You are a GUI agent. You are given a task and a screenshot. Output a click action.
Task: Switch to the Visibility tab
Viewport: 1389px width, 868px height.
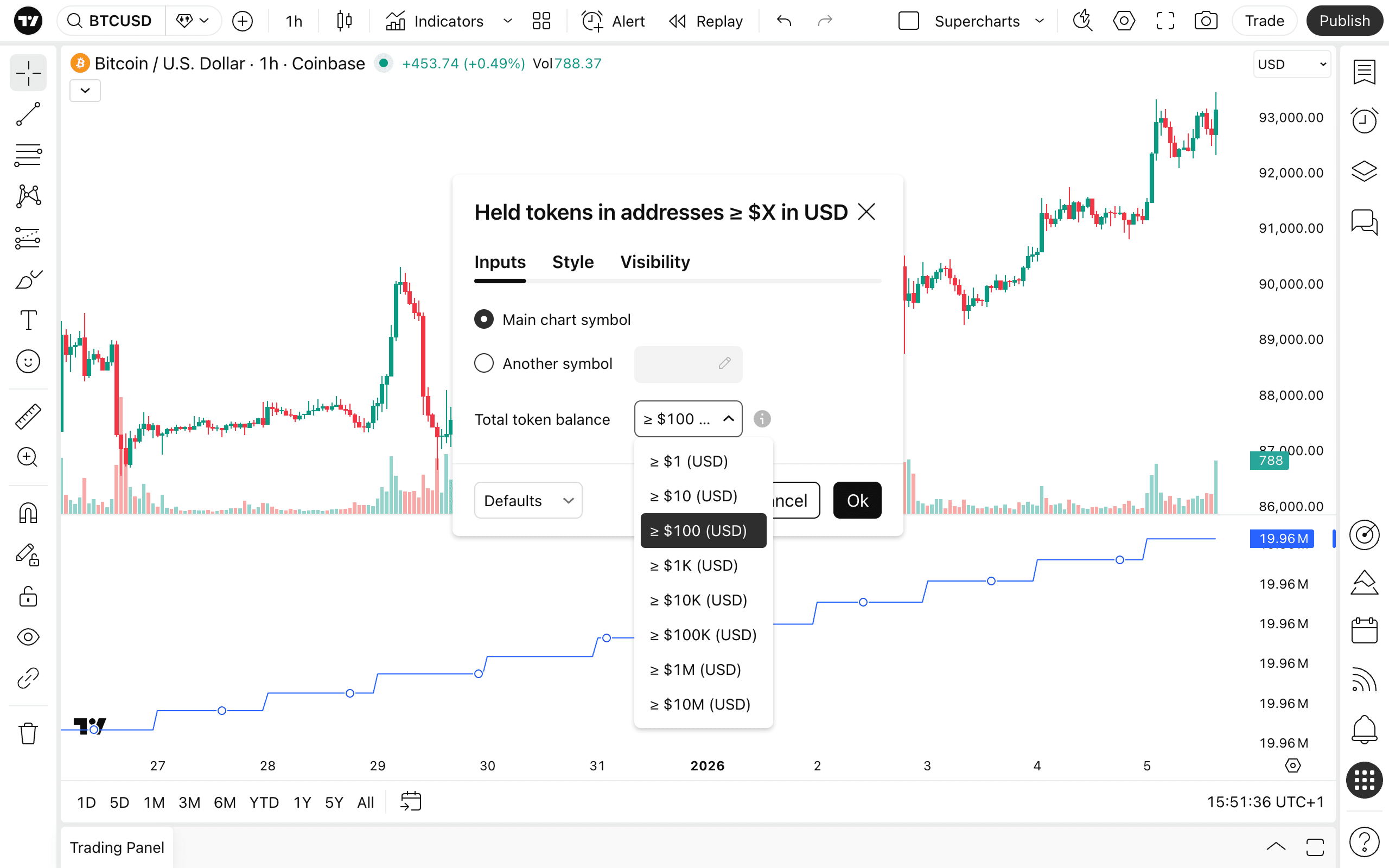click(x=655, y=263)
